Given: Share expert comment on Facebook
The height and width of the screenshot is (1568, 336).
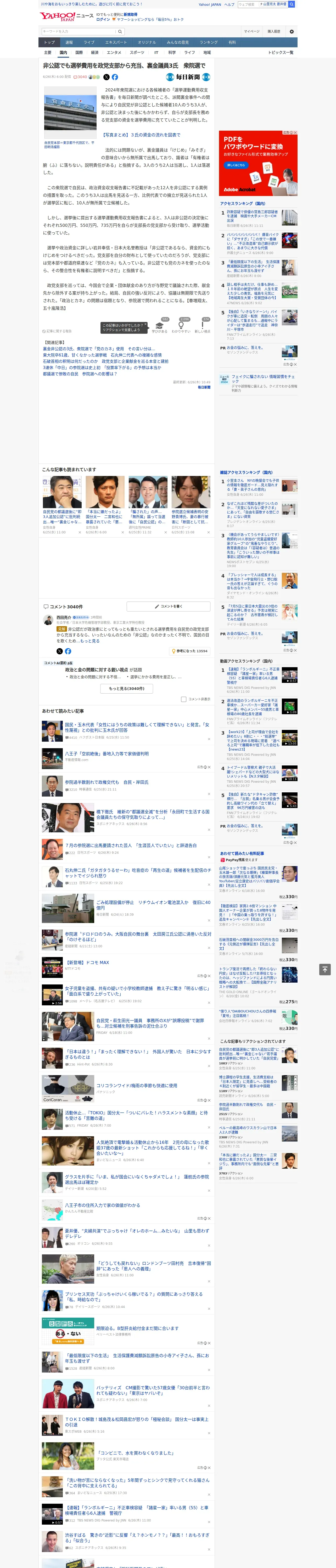Looking at the screenshot, I should point(68,651).
